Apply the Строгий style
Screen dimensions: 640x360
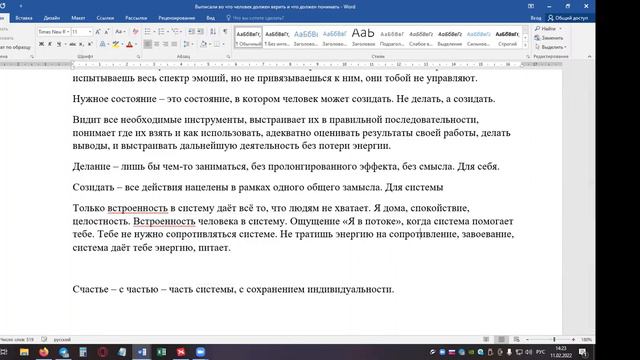point(507,38)
